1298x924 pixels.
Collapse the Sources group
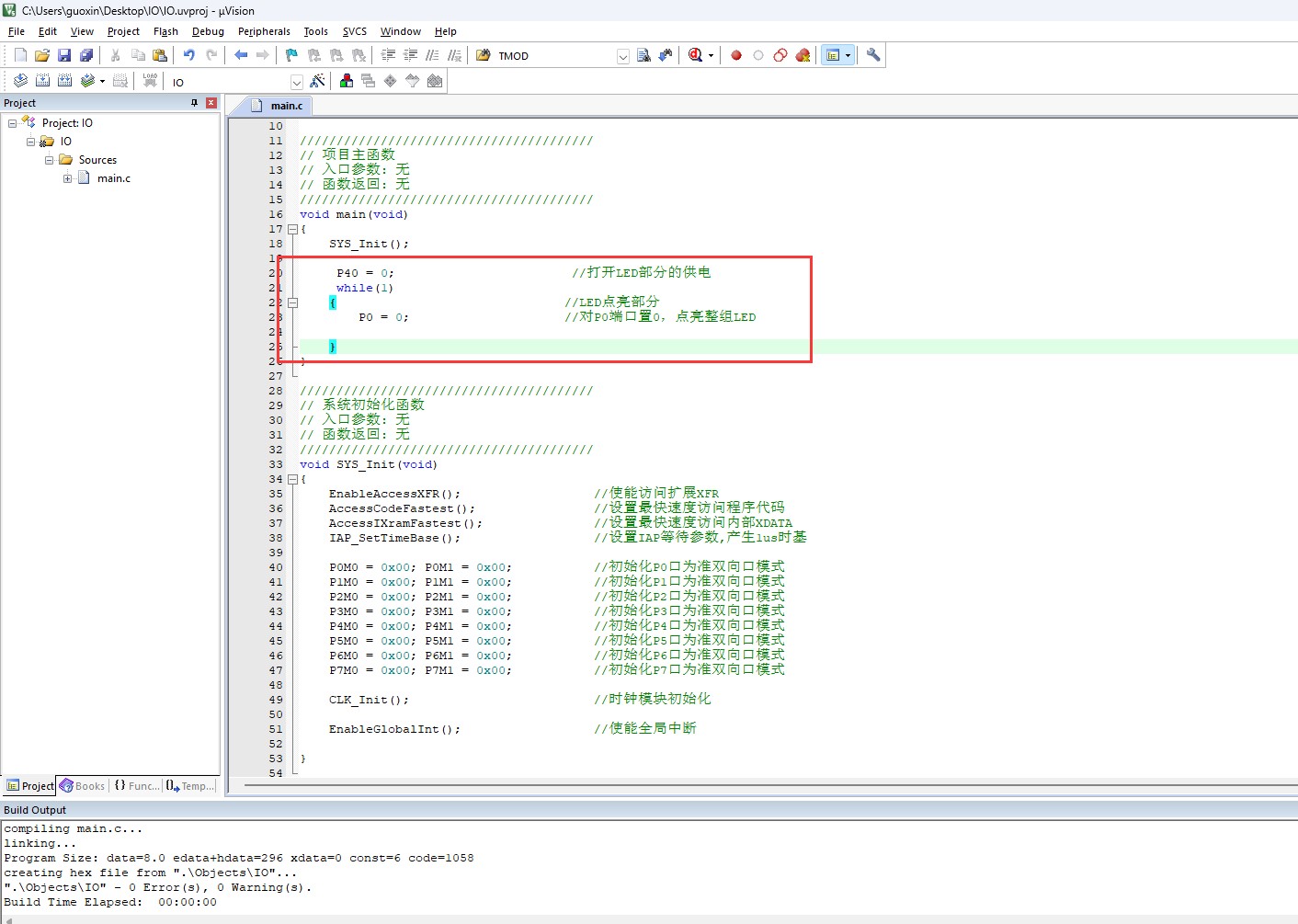point(49,160)
